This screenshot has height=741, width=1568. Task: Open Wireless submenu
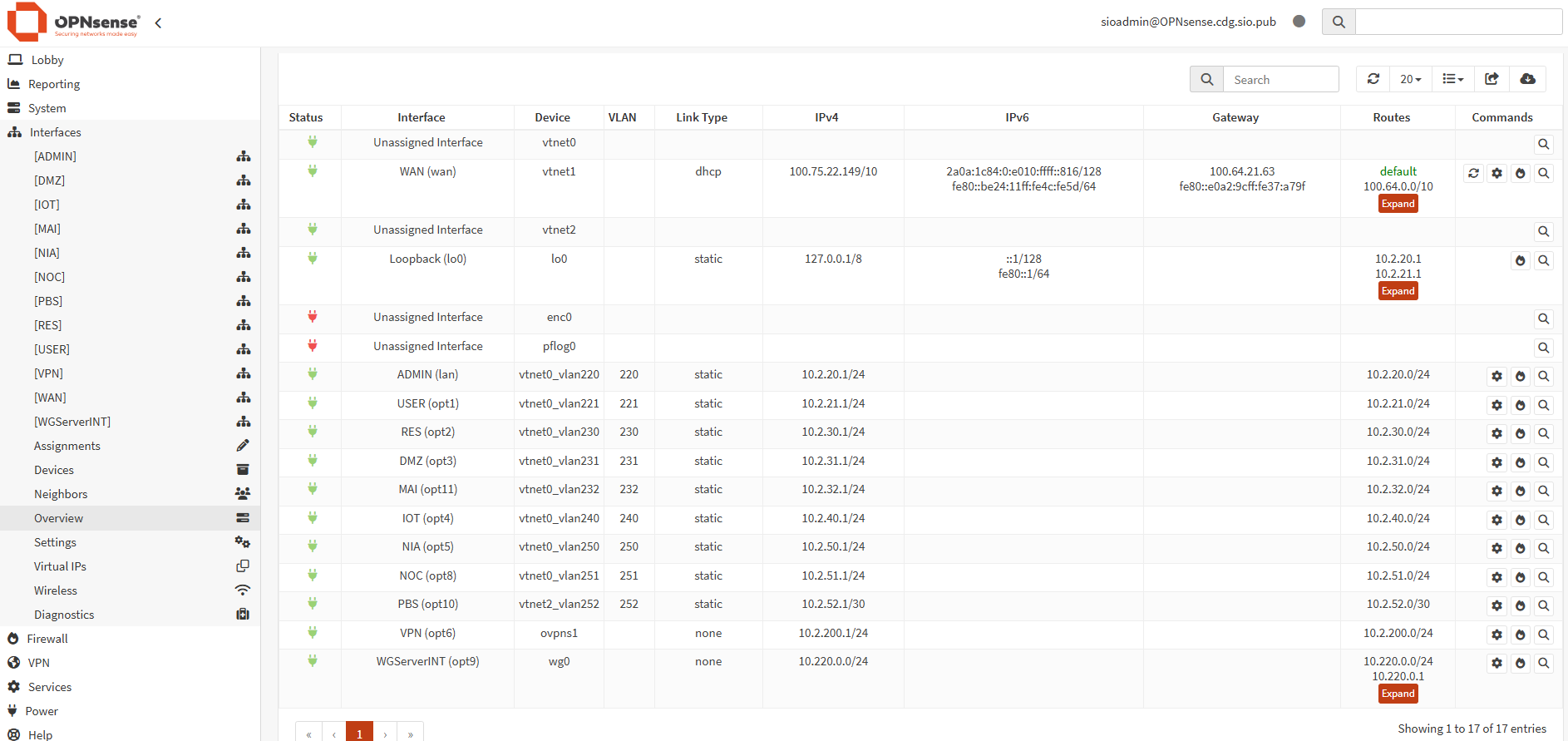point(130,590)
